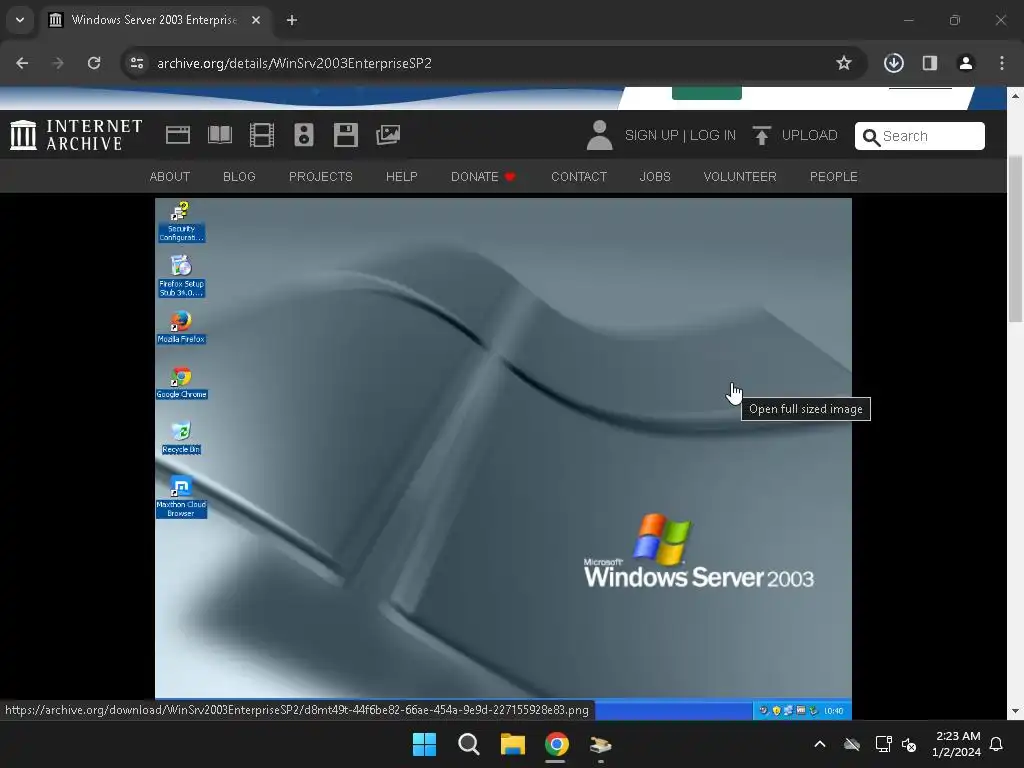Viewport: 1024px width, 768px height.
Task: Click the network tray icon
Action: point(883,744)
